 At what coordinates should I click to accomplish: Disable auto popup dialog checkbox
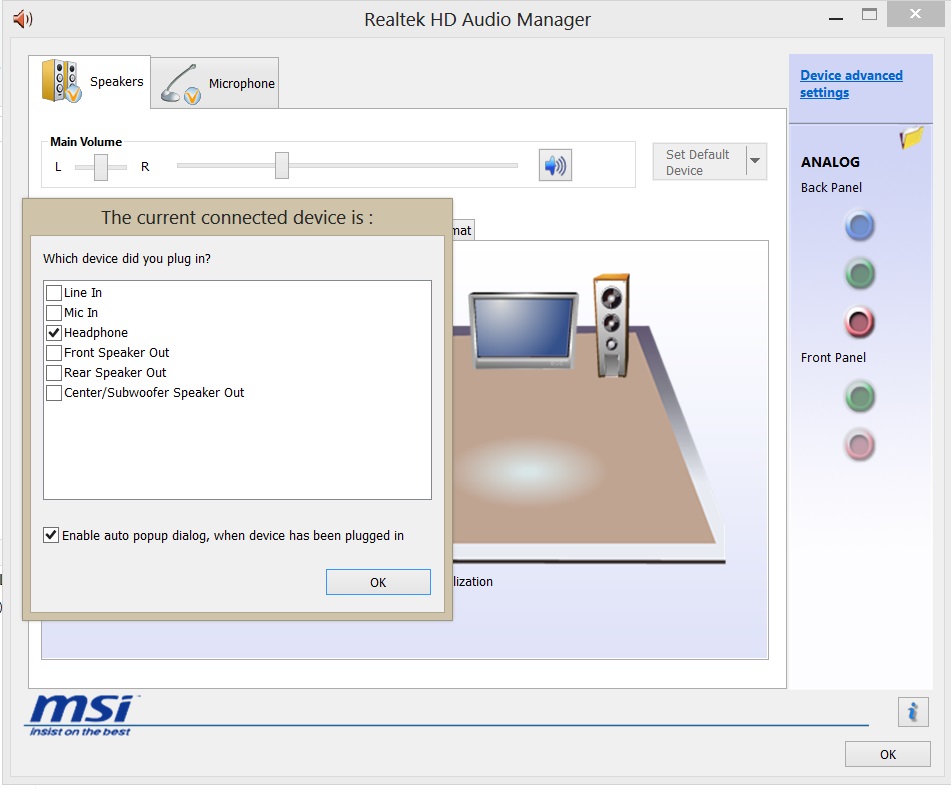(x=51, y=535)
